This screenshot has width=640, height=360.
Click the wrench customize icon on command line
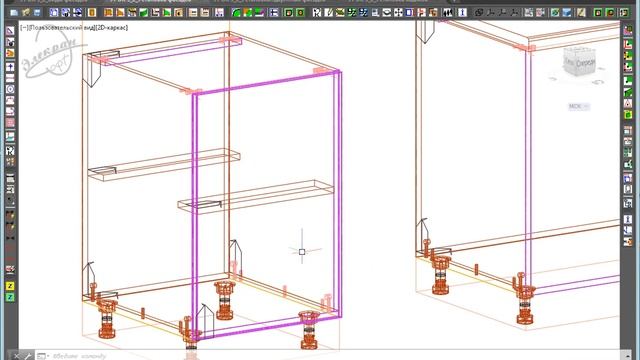coord(27,356)
